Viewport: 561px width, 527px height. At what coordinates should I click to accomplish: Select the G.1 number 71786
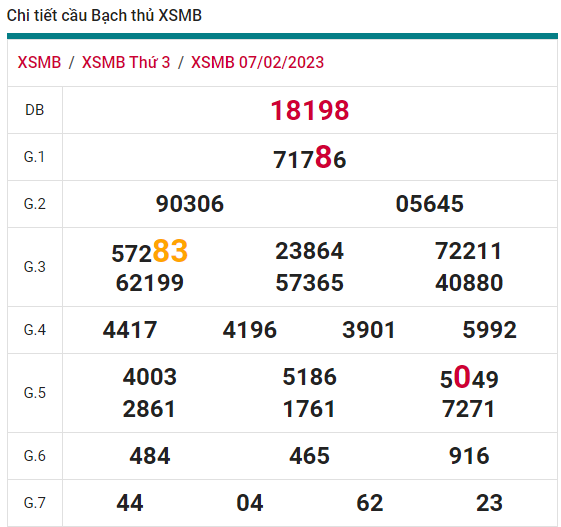click(x=310, y=157)
